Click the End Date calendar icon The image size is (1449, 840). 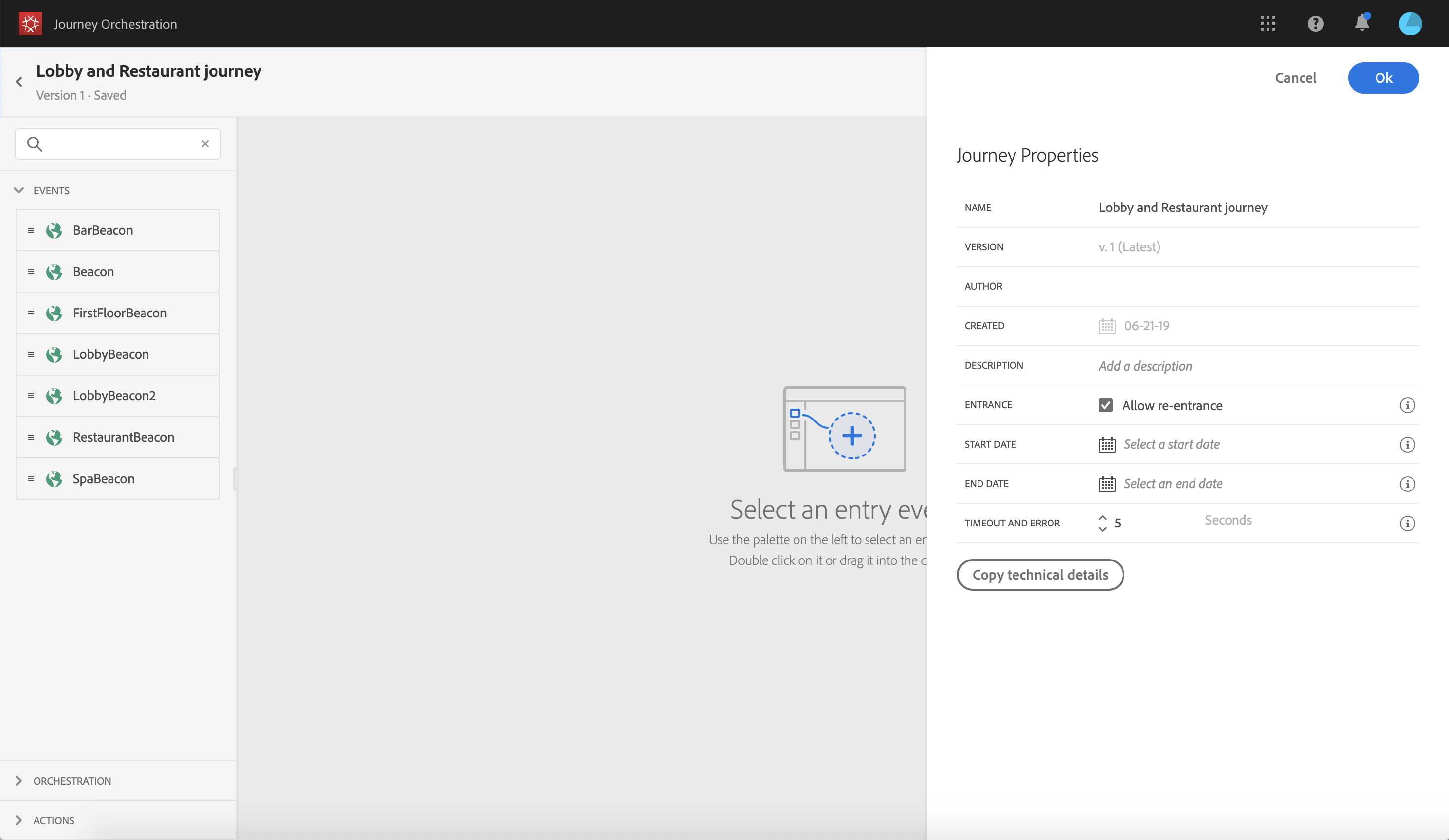1106,484
